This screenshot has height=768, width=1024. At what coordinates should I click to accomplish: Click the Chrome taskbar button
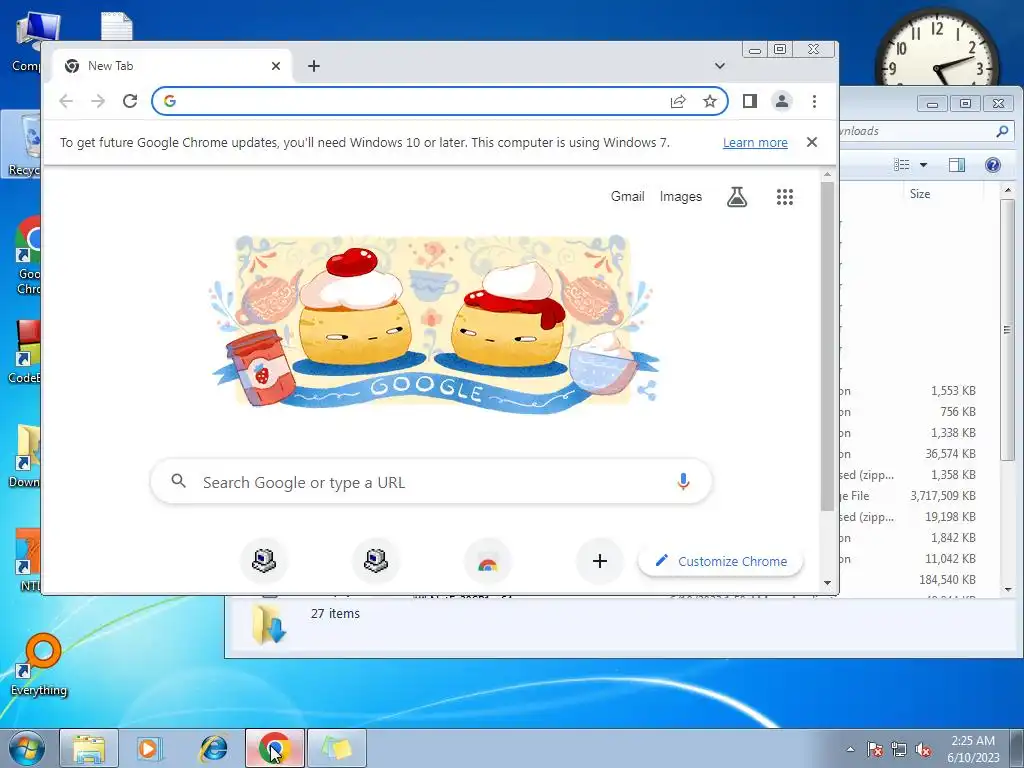275,748
